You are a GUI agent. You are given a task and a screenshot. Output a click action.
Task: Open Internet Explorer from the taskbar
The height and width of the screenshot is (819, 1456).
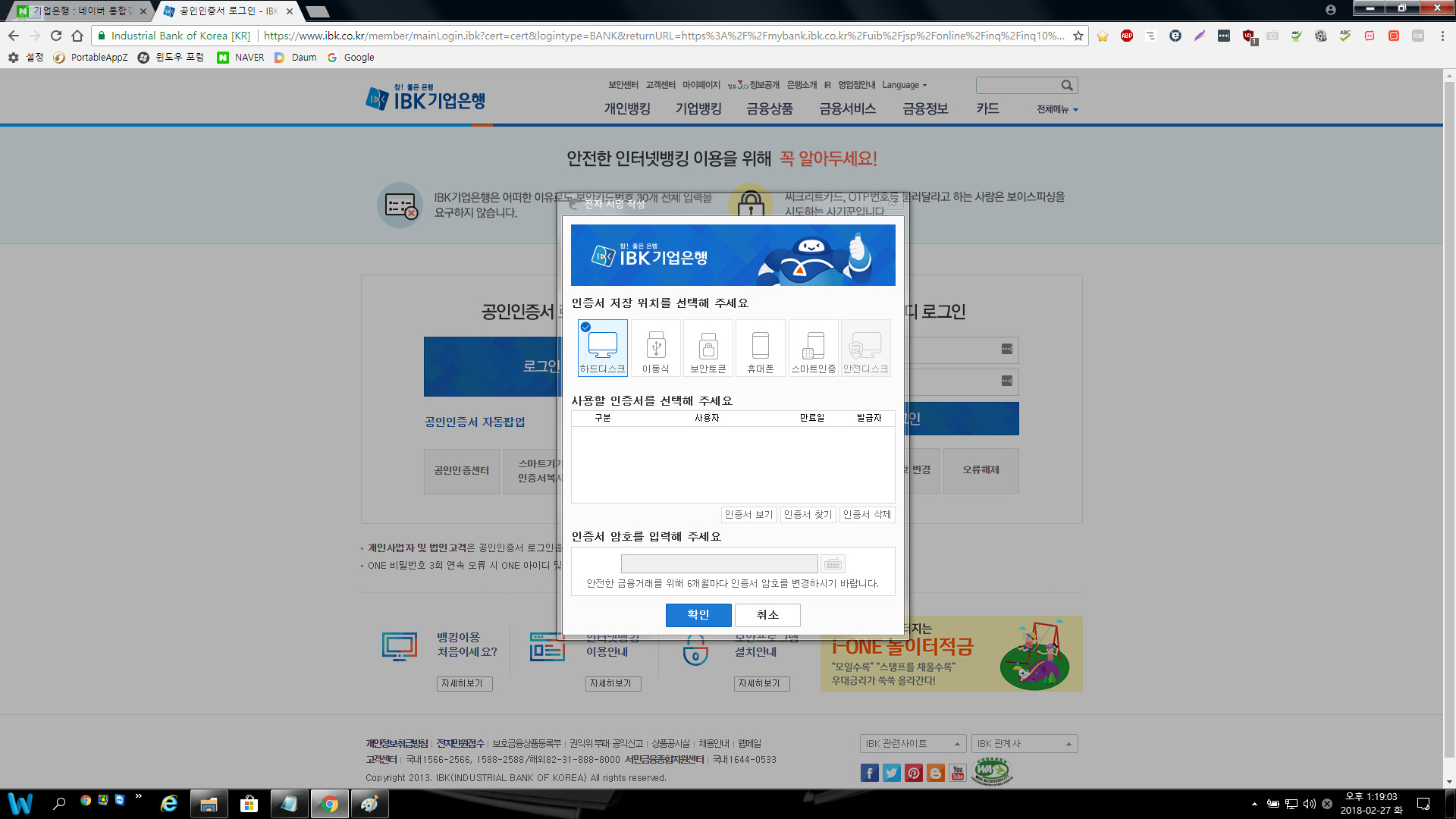pyautogui.click(x=169, y=804)
